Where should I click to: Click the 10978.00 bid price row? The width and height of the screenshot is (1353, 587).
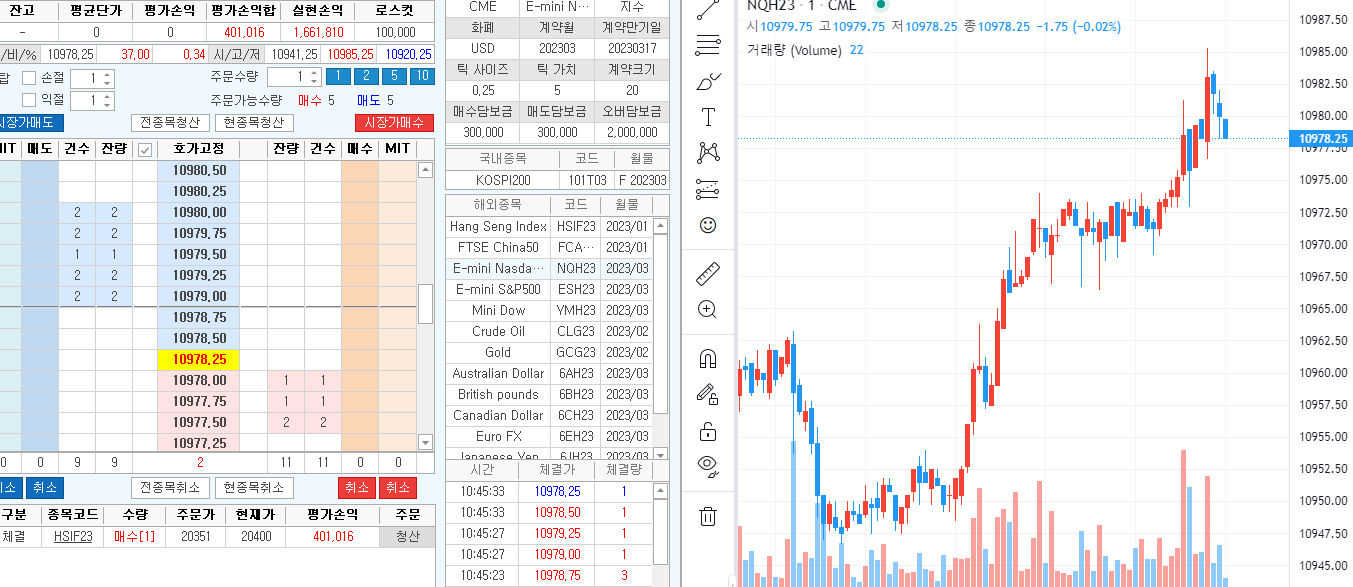click(x=198, y=380)
